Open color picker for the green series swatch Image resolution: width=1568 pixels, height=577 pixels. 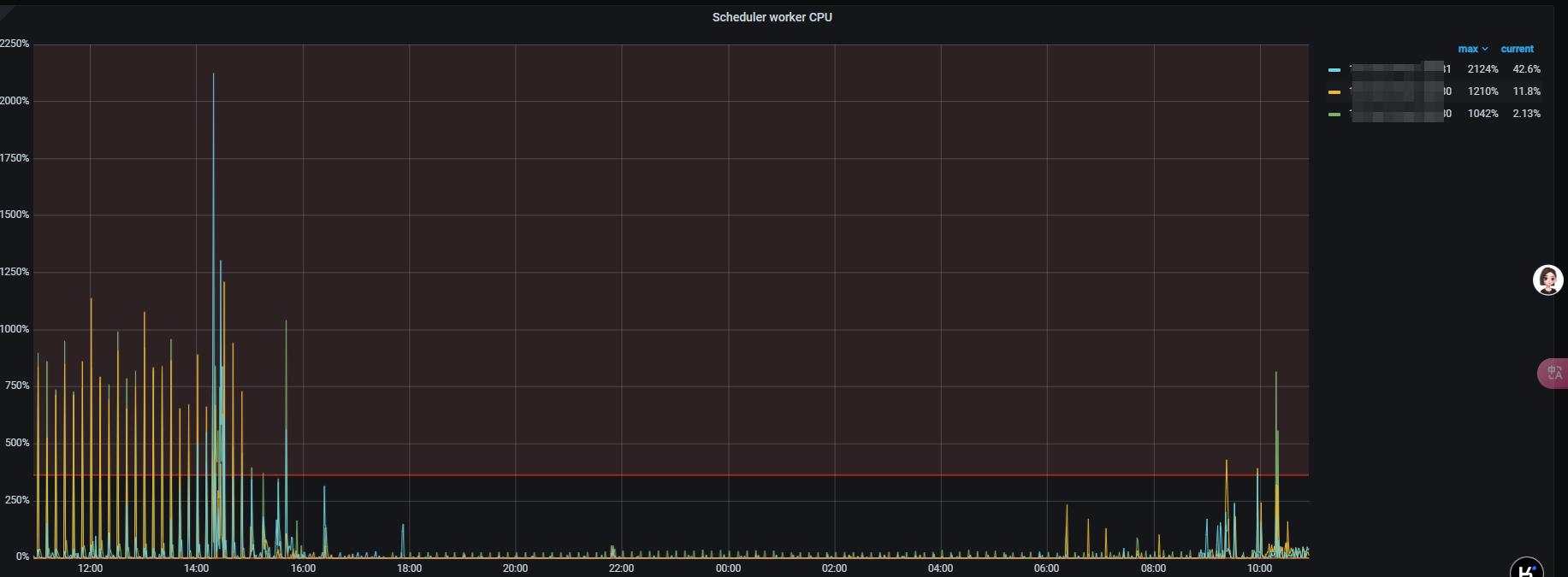[1334, 115]
